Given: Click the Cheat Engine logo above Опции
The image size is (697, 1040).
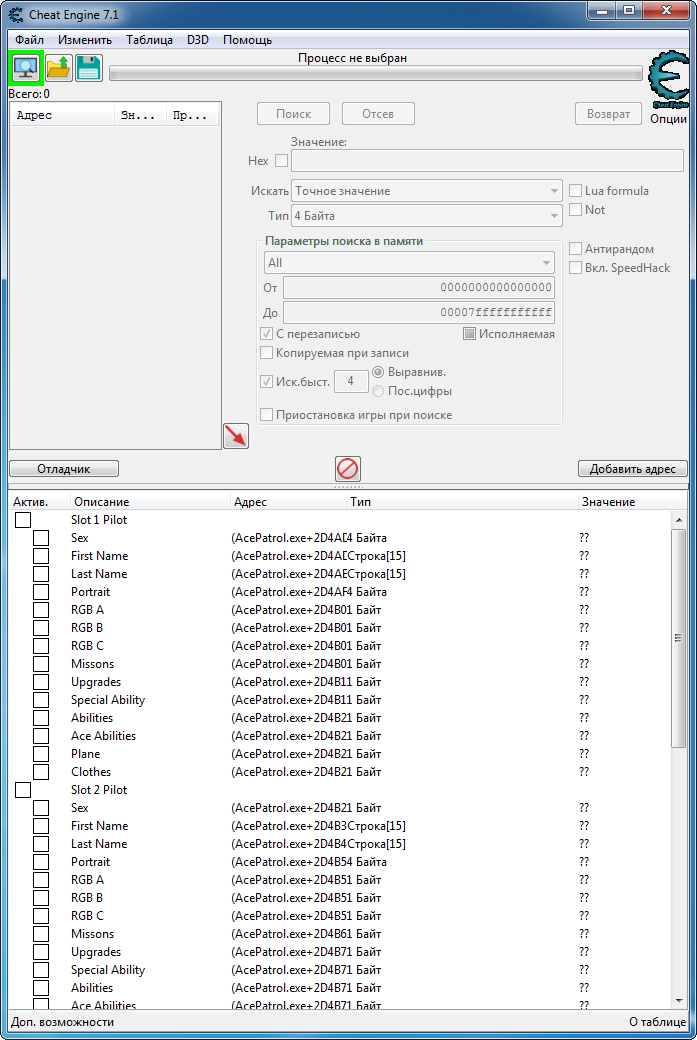Looking at the screenshot, I should click(668, 80).
